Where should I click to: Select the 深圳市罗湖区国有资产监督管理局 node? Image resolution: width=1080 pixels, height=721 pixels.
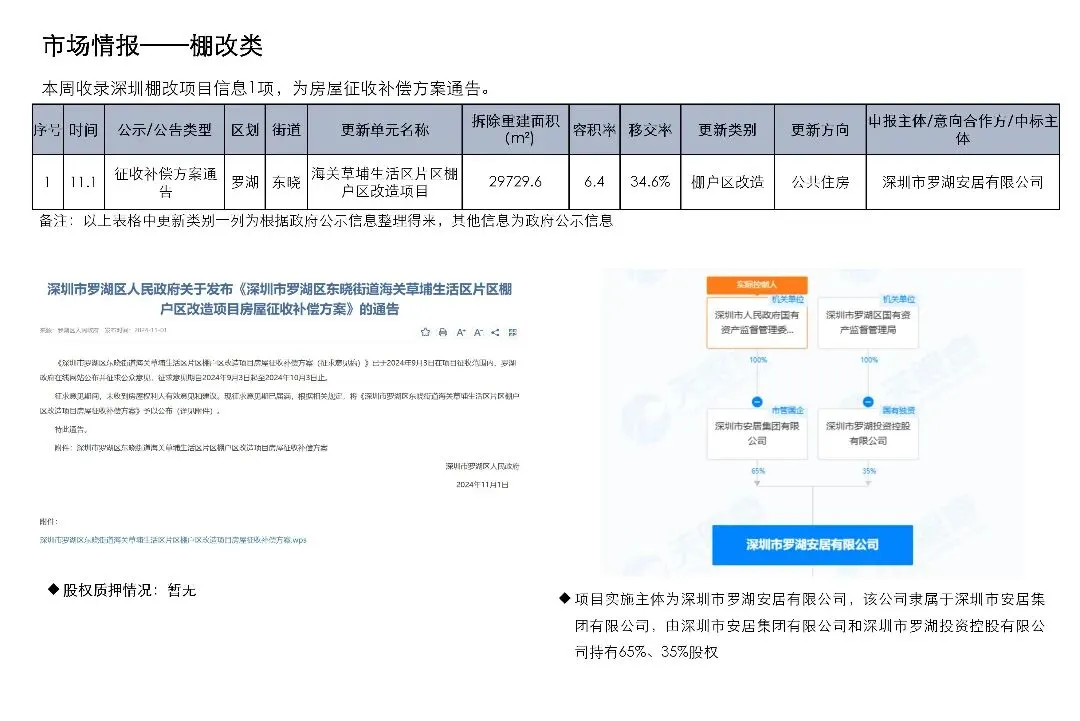(x=868, y=322)
